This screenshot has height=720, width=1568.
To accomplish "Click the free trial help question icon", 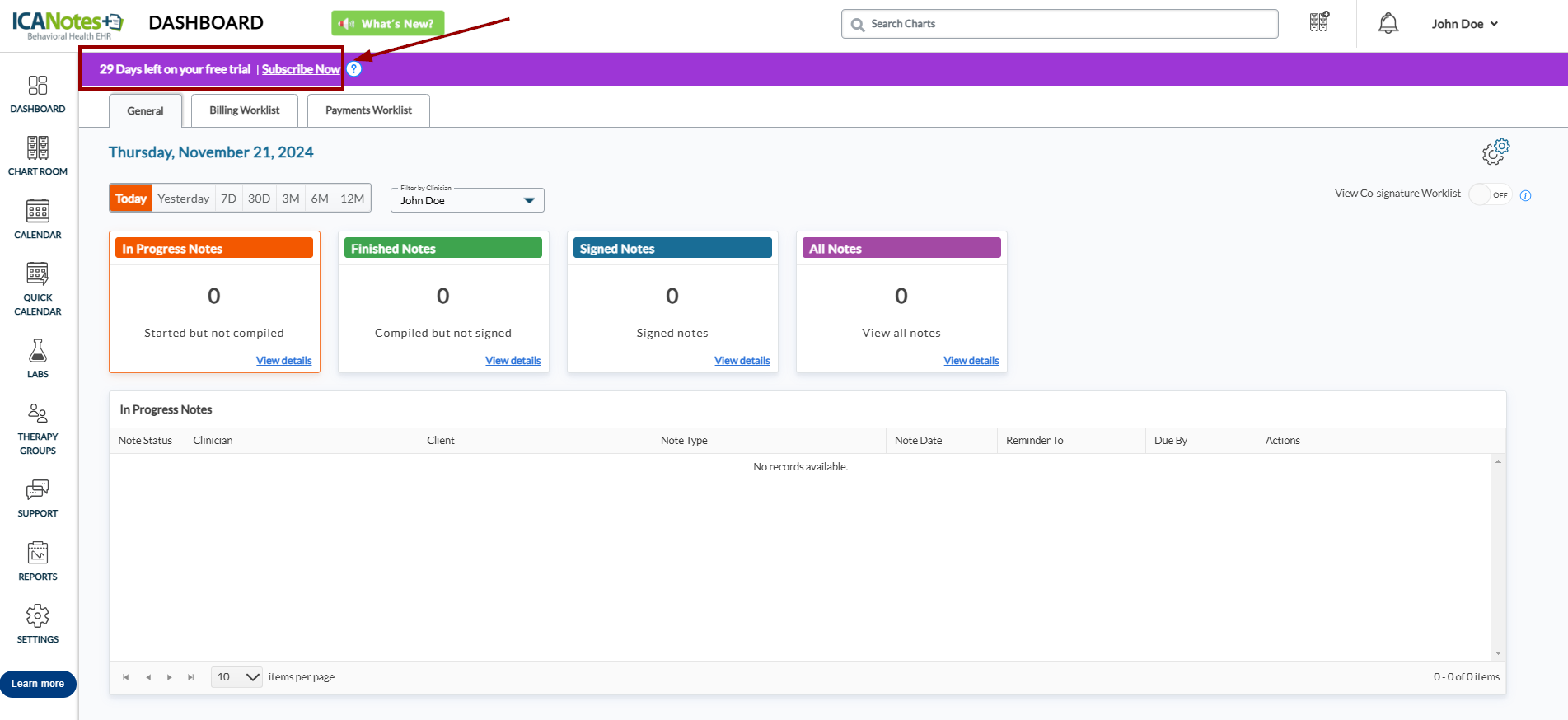I will tap(354, 69).
